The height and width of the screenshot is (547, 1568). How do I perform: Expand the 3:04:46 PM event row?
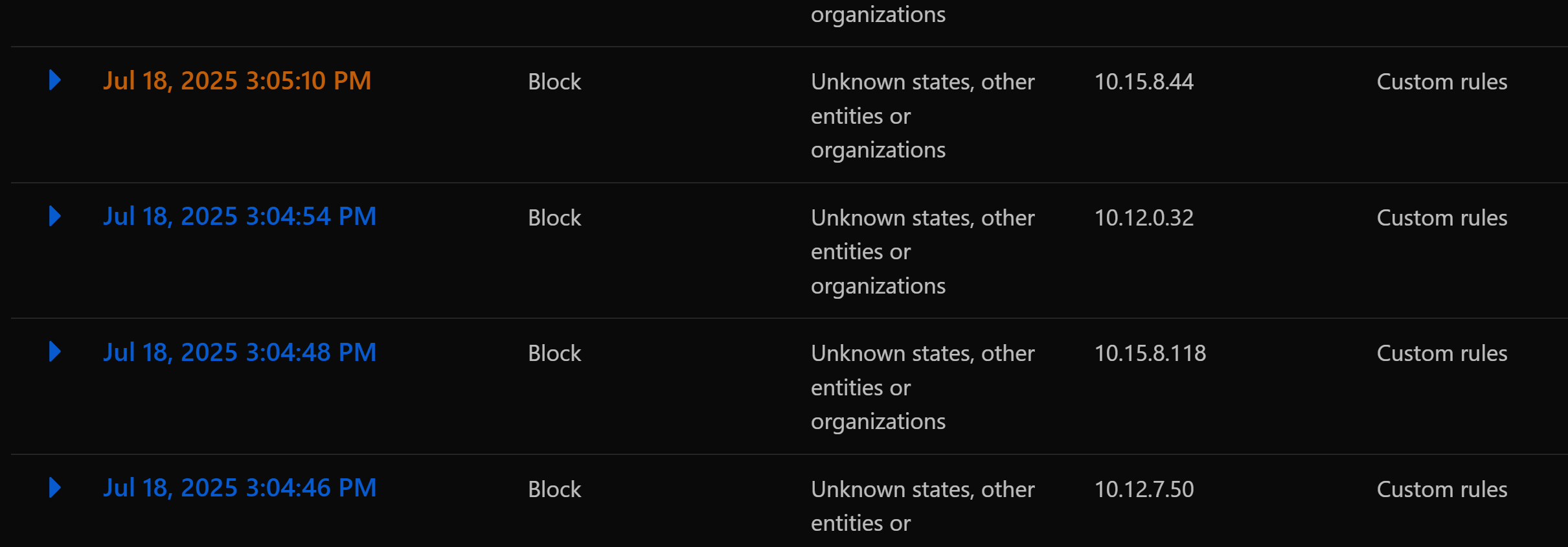click(55, 488)
